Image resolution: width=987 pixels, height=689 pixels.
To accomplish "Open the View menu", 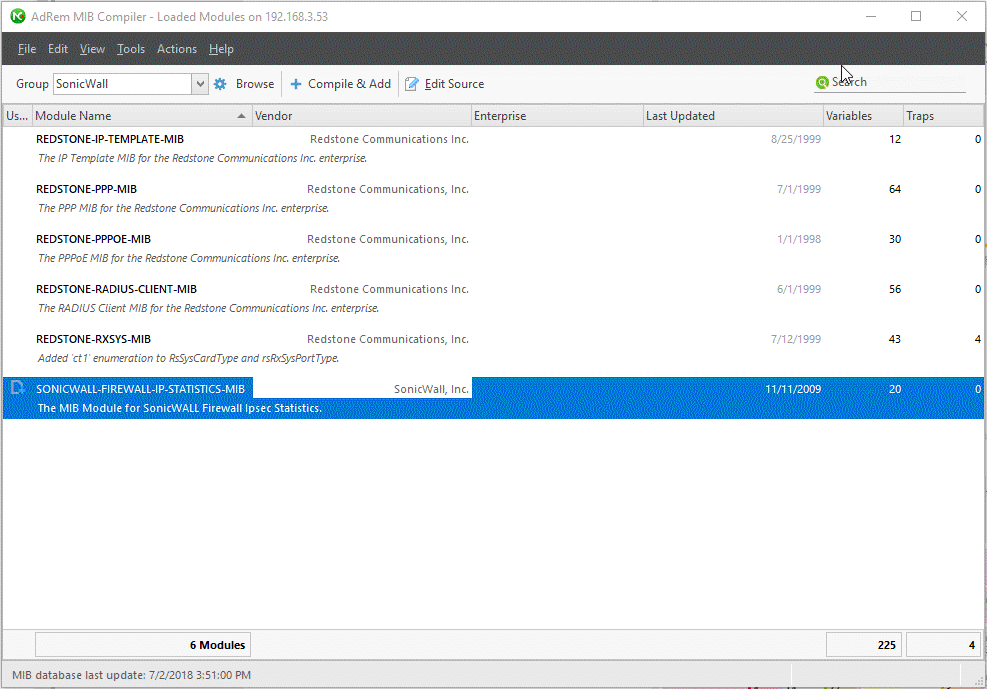I will click(92, 49).
